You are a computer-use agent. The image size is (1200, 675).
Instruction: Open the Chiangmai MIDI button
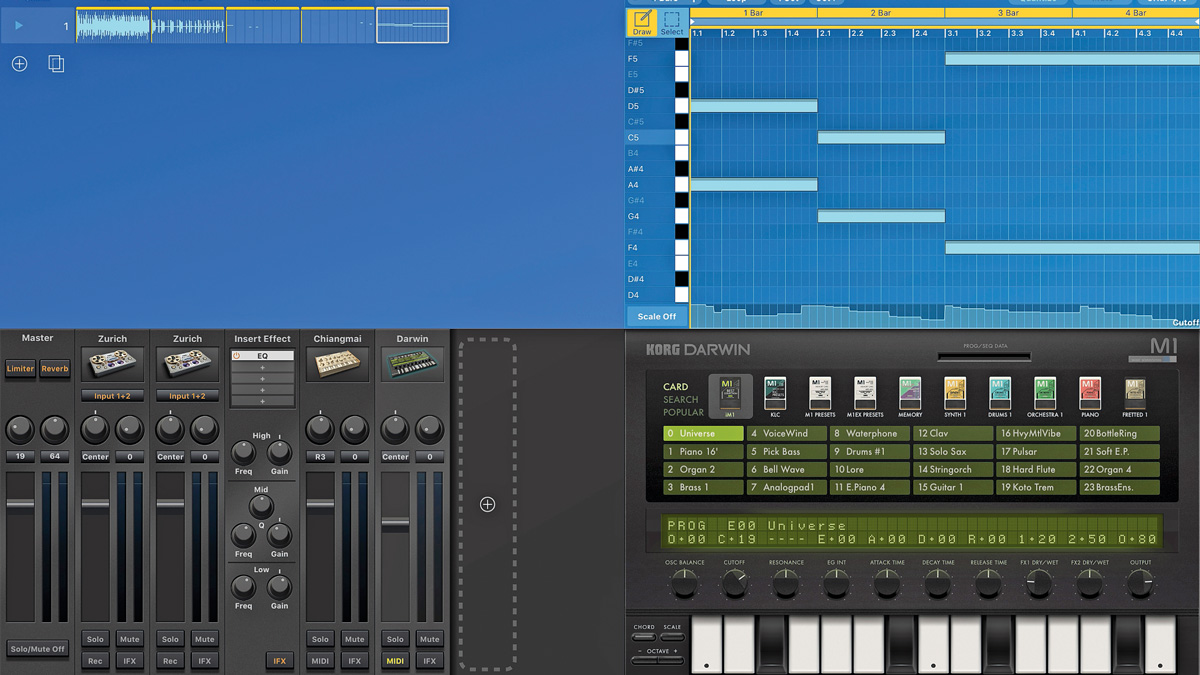[x=320, y=661]
